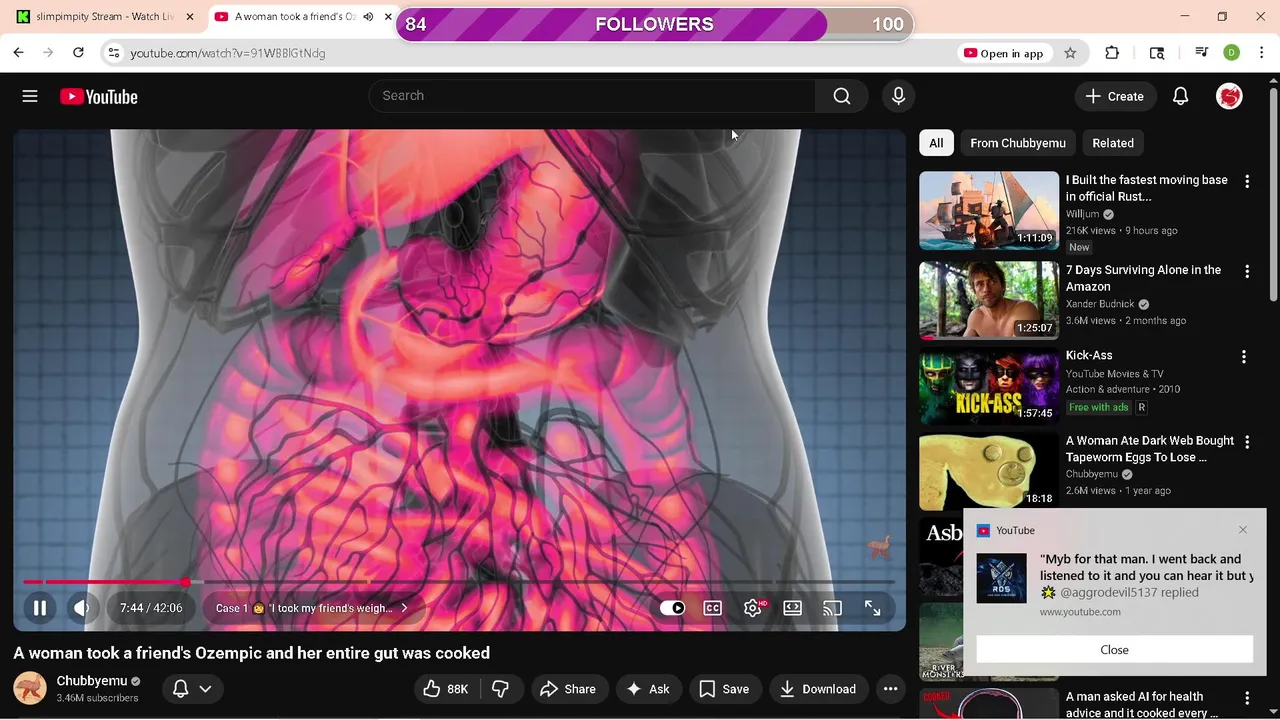The height and width of the screenshot is (720, 1280).
Task: Select the From Chubbyemu filter chip
Action: click(1018, 143)
